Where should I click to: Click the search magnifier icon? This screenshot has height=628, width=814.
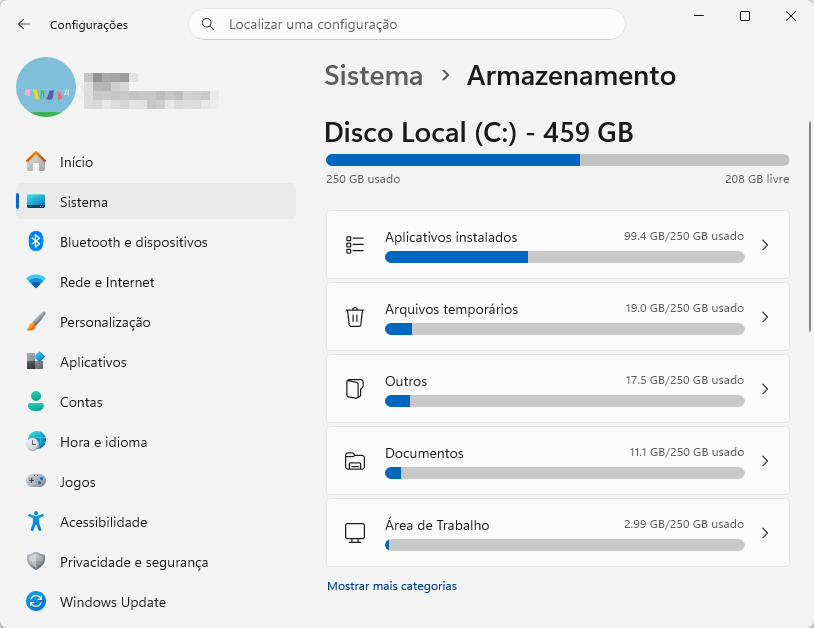pyautogui.click(x=208, y=24)
